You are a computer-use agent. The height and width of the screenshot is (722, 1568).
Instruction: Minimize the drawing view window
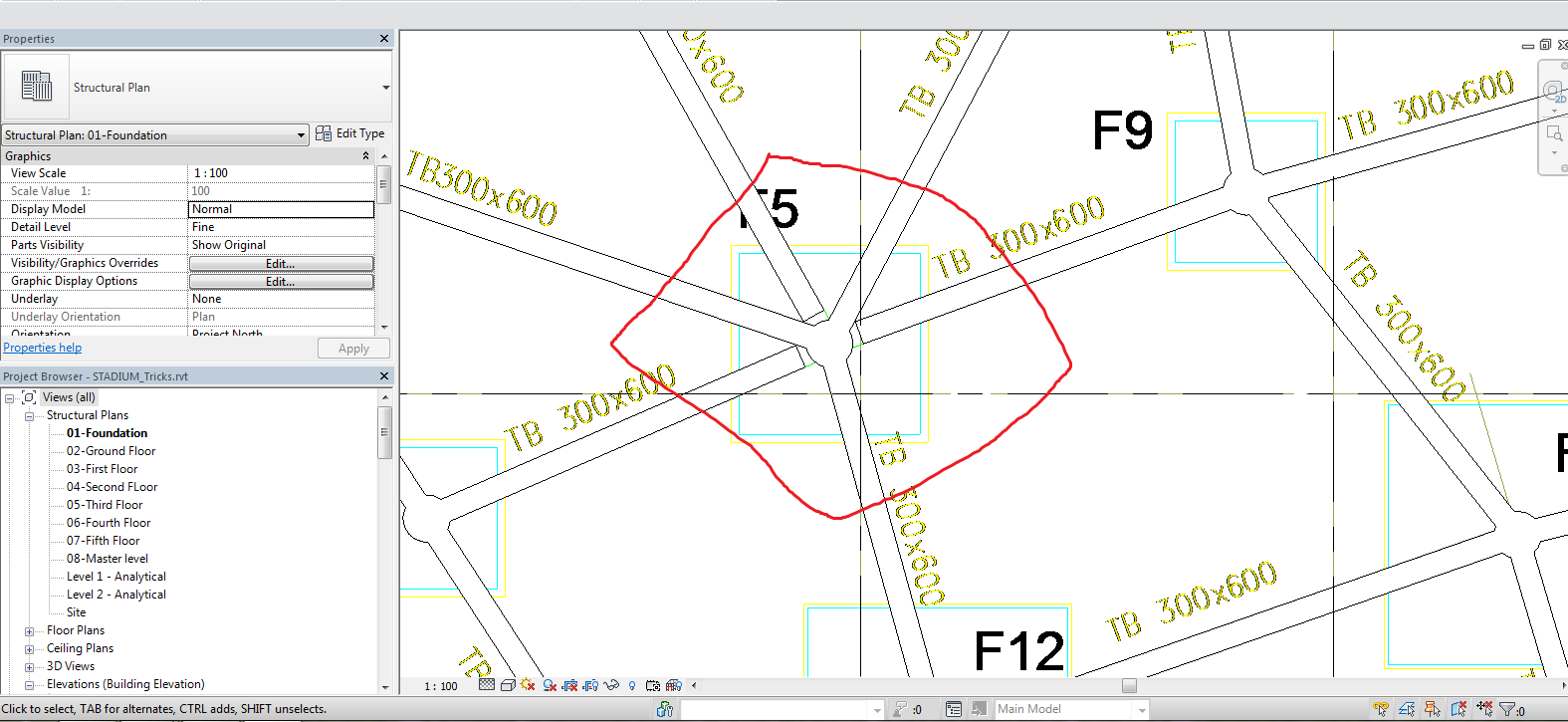coord(1528,46)
